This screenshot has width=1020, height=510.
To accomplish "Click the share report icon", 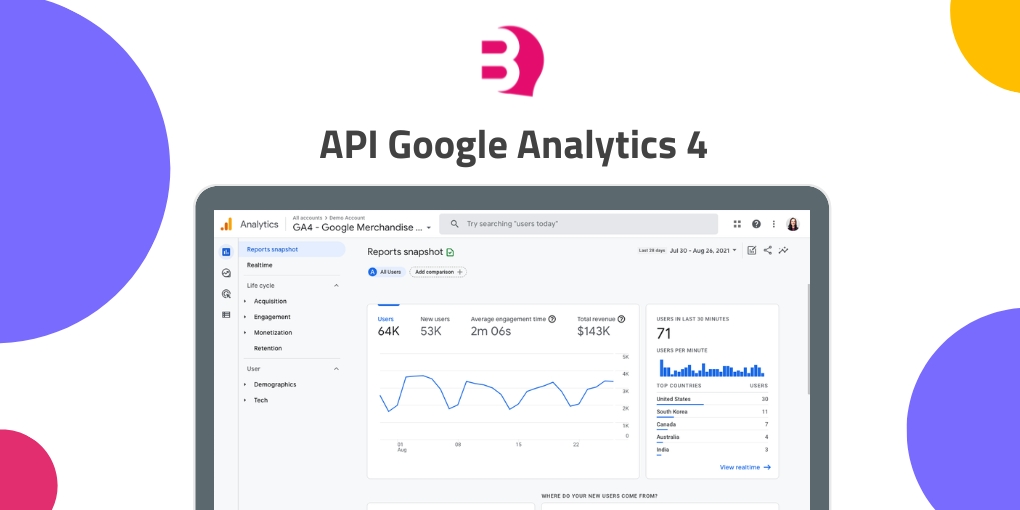I will click(768, 250).
